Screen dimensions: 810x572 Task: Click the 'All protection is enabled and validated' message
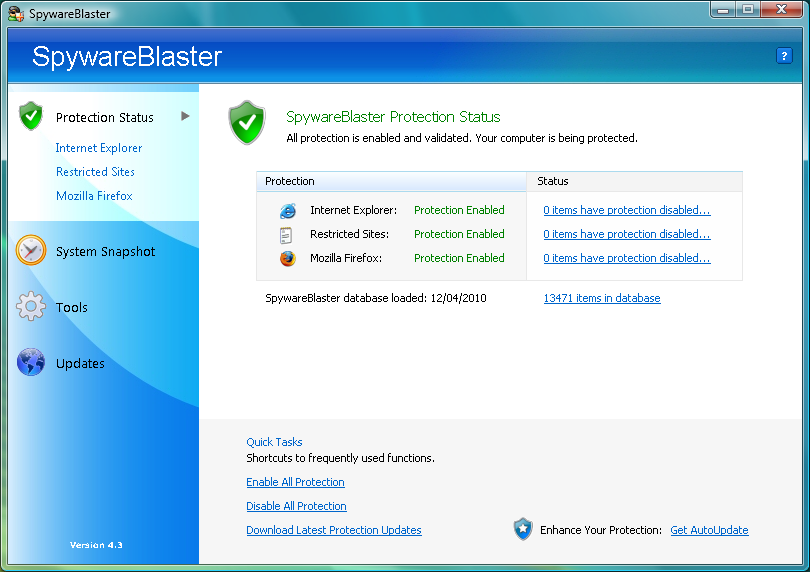462,138
